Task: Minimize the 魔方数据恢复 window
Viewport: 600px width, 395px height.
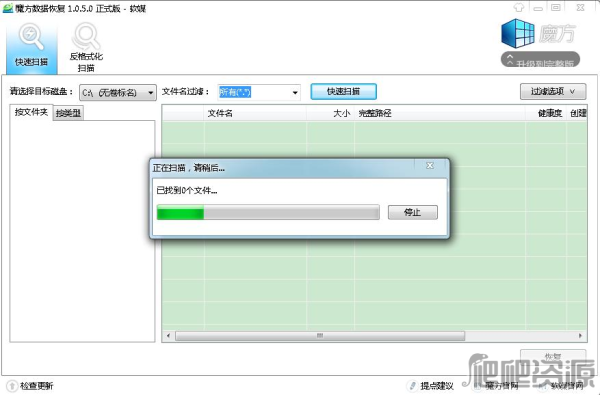Action: click(538, 8)
